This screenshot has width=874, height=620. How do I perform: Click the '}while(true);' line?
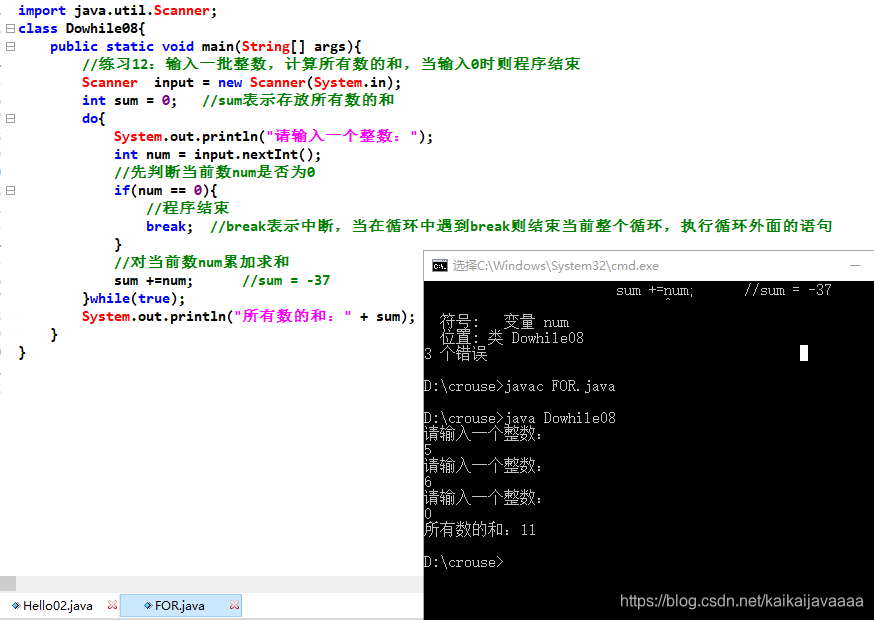pos(134,298)
